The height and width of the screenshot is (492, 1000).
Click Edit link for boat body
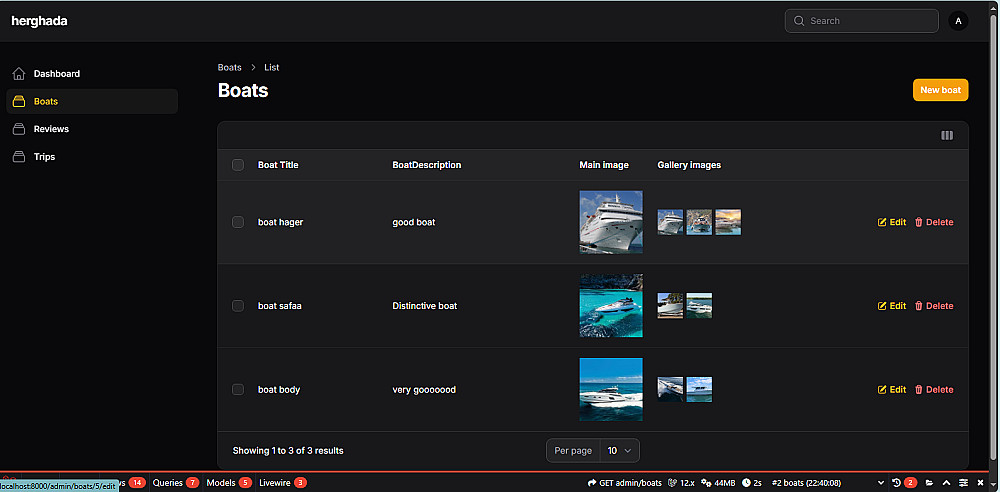point(892,389)
